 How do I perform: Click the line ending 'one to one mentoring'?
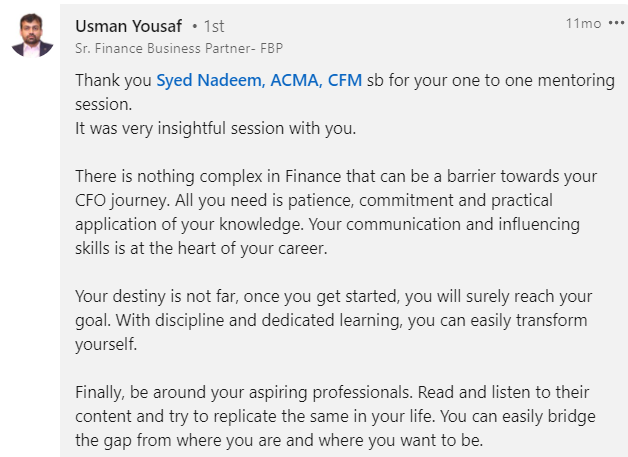[475, 79]
